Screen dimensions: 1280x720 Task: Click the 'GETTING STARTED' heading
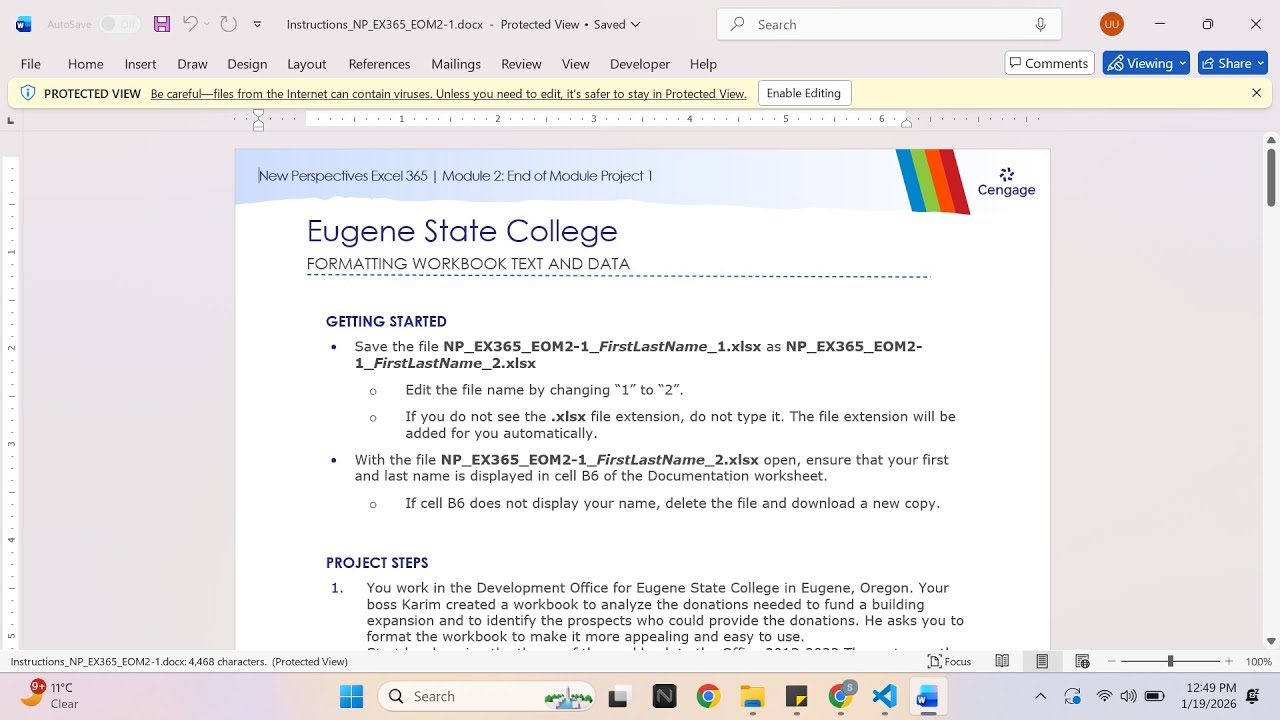386,321
